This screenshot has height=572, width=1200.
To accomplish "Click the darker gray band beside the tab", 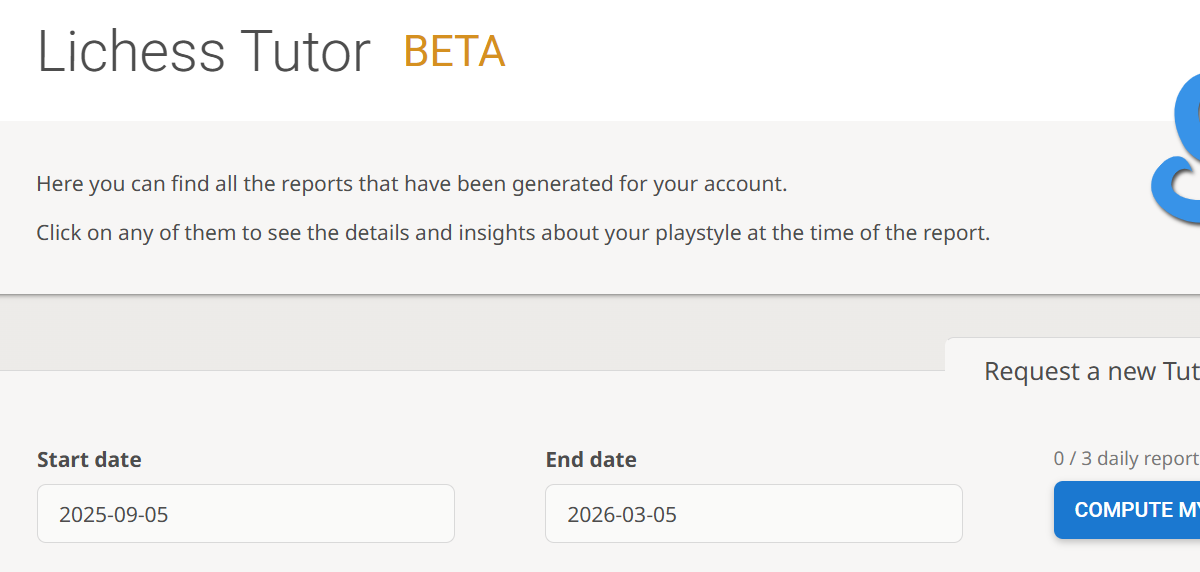I will (x=470, y=333).
